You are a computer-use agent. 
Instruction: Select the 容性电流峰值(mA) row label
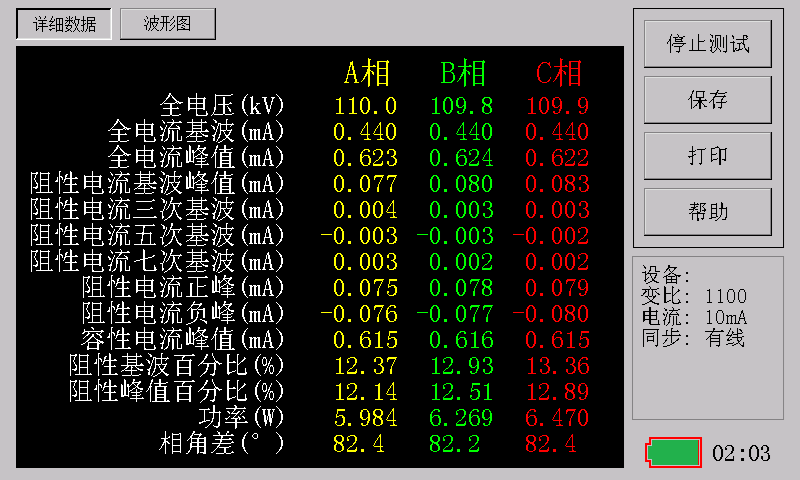pos(182,340)
